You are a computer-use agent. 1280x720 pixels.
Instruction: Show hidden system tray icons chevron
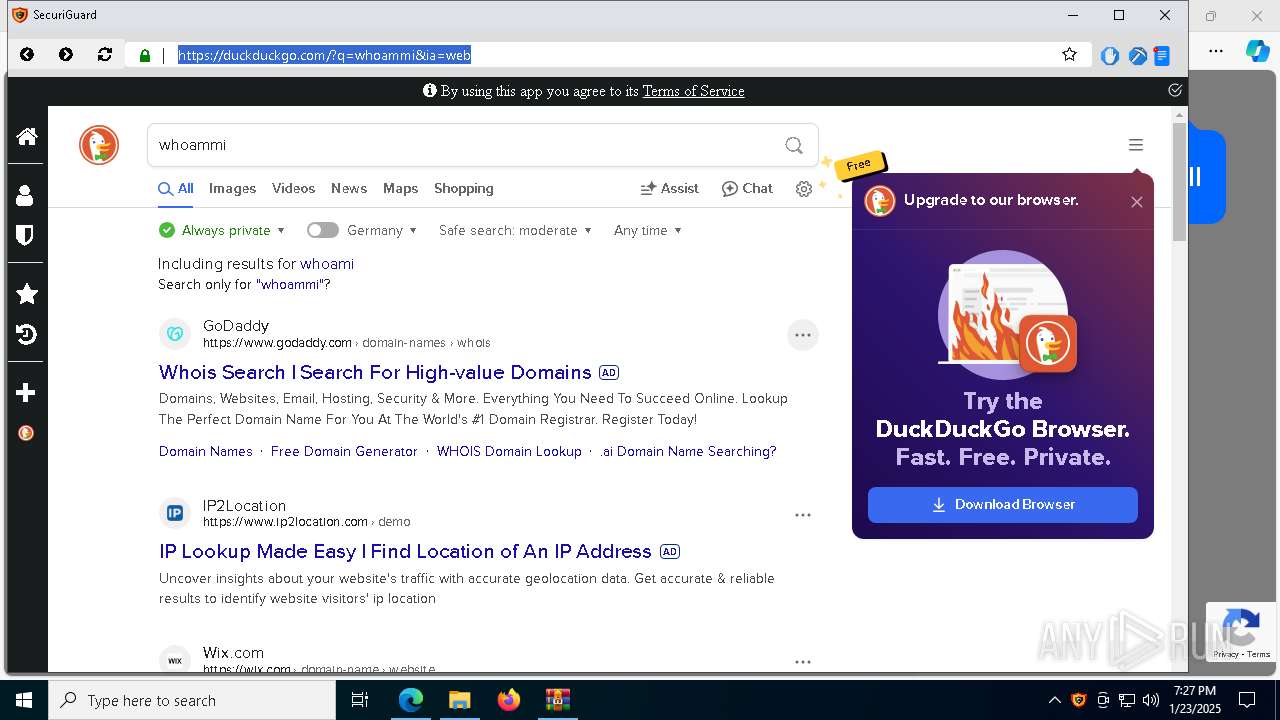click(x=1054, y=700)
